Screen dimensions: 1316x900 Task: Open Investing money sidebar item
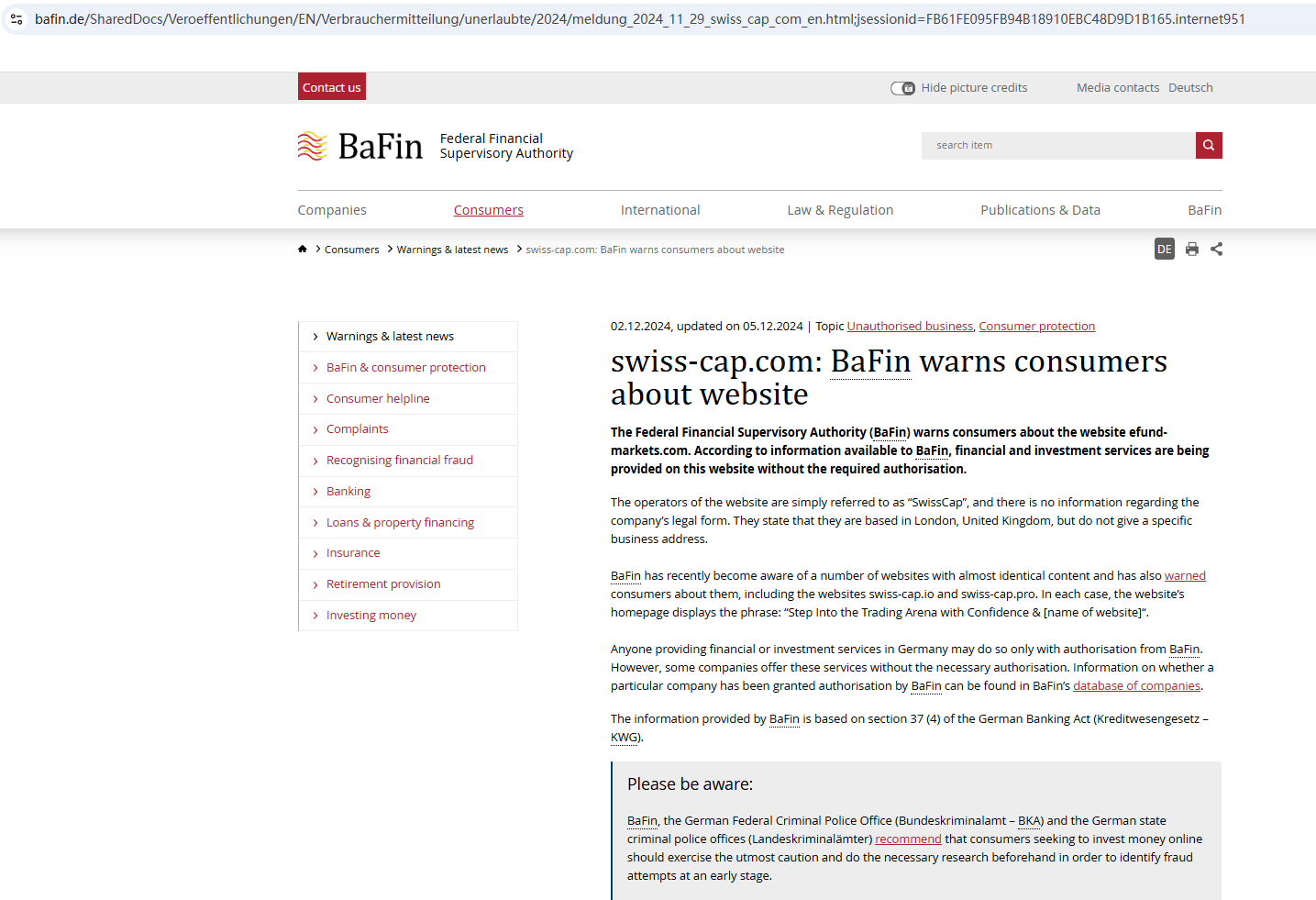click(371, 616)
